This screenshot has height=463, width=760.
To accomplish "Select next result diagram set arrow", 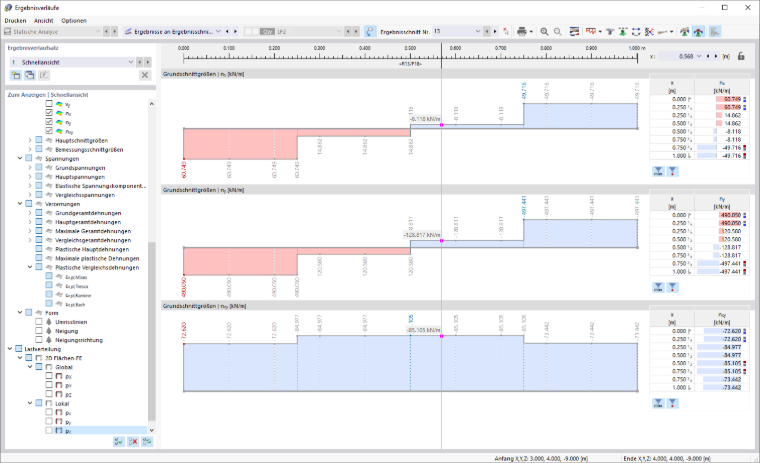I will tap(147, 62).
